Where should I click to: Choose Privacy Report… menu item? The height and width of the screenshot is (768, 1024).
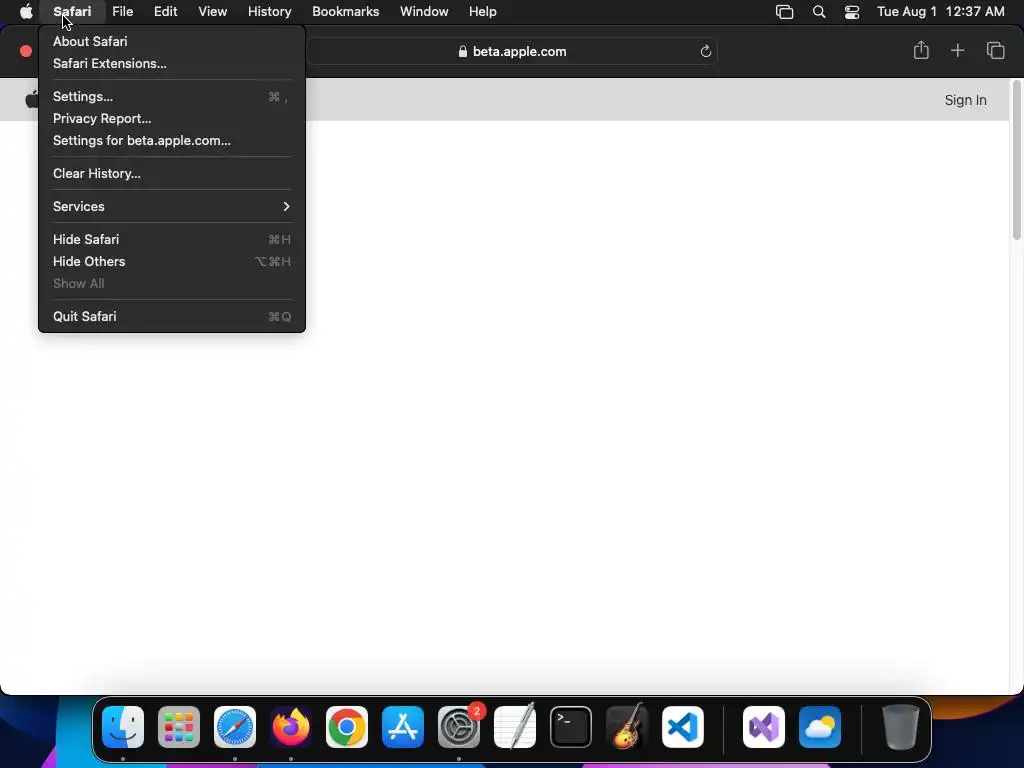[172, 118]
